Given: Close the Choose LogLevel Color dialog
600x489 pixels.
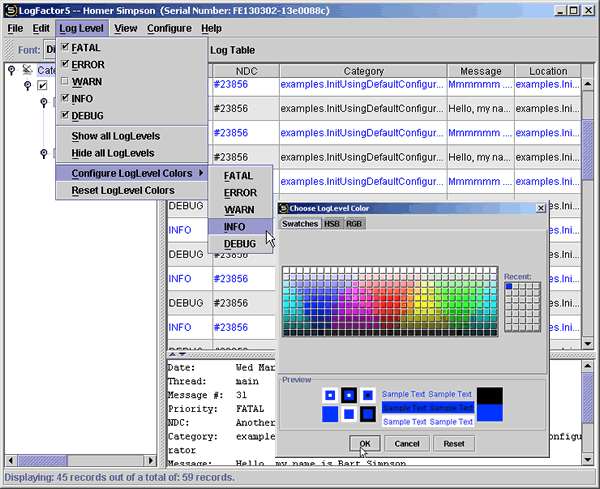Looking at the screenshot, I should tap(541, 208).
